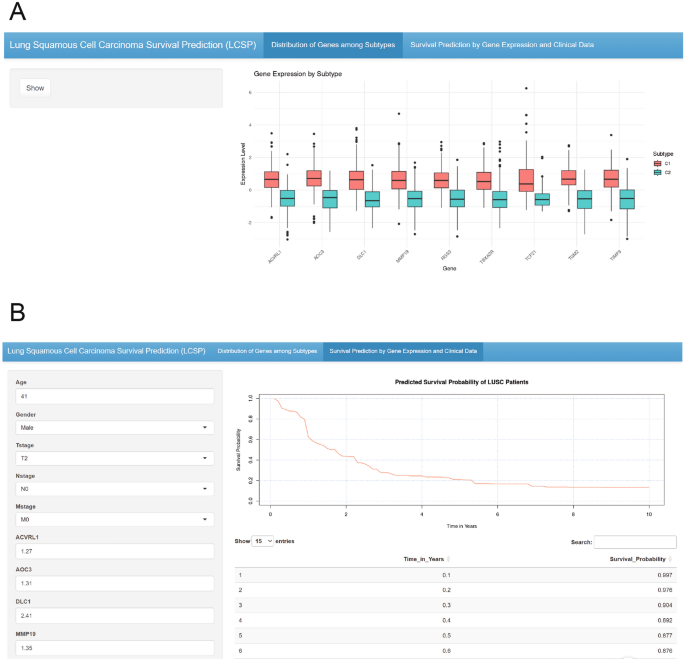The height and width of the screenshot is (661, 685).
Task: Click the Gene Expression by Subtype plot title
Action: click(298, 74)
